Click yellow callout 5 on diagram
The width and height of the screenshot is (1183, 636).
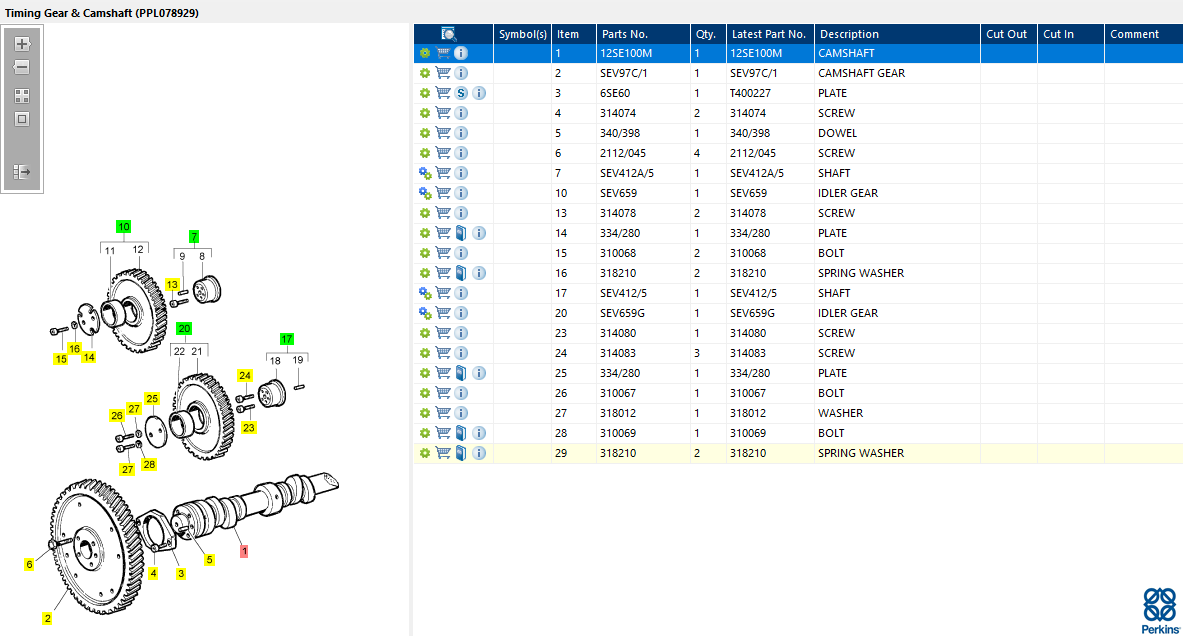tap(210, 560)
